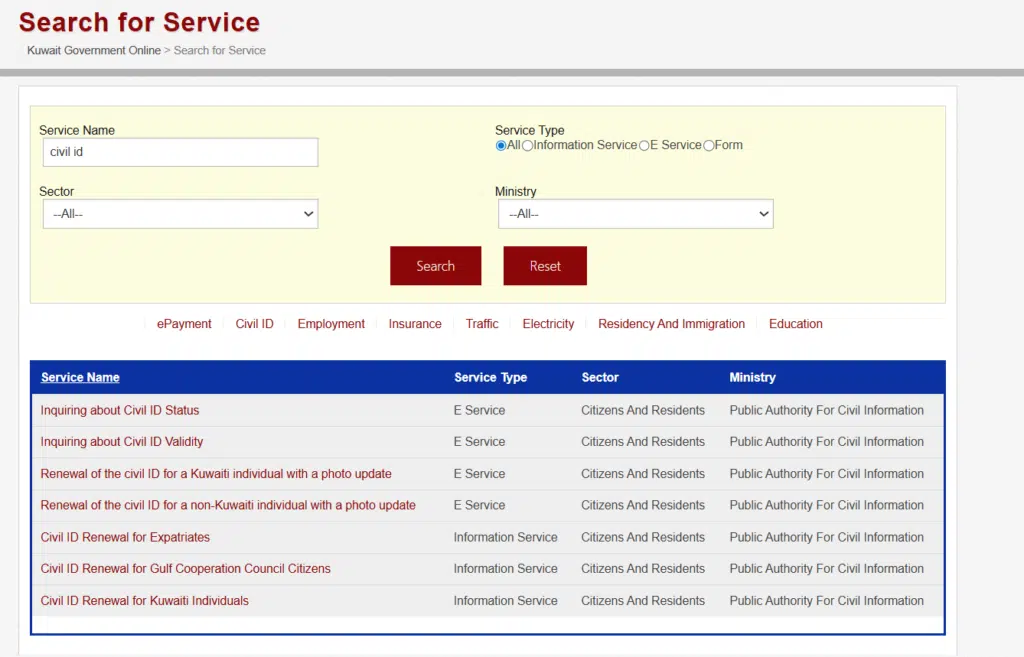1024x657 pixels.
Task: Expand the "--All--" sector selector
Action: pos(180,213)
